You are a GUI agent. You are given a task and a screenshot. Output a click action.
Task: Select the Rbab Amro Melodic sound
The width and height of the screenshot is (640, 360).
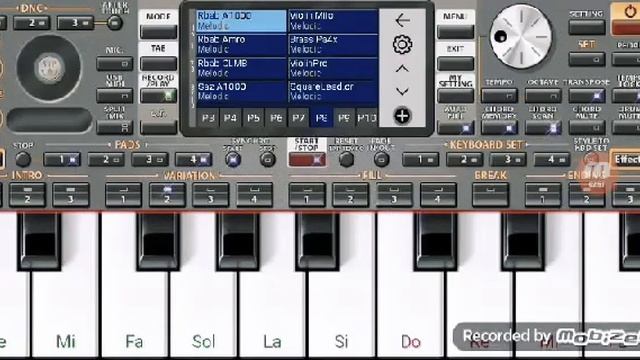(x=241, y=44)
